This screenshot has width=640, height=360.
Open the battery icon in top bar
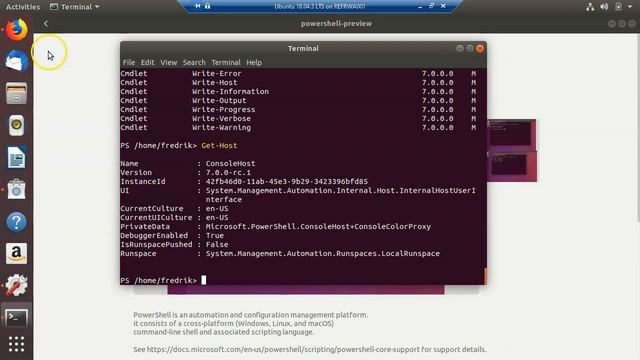point(618,7)
